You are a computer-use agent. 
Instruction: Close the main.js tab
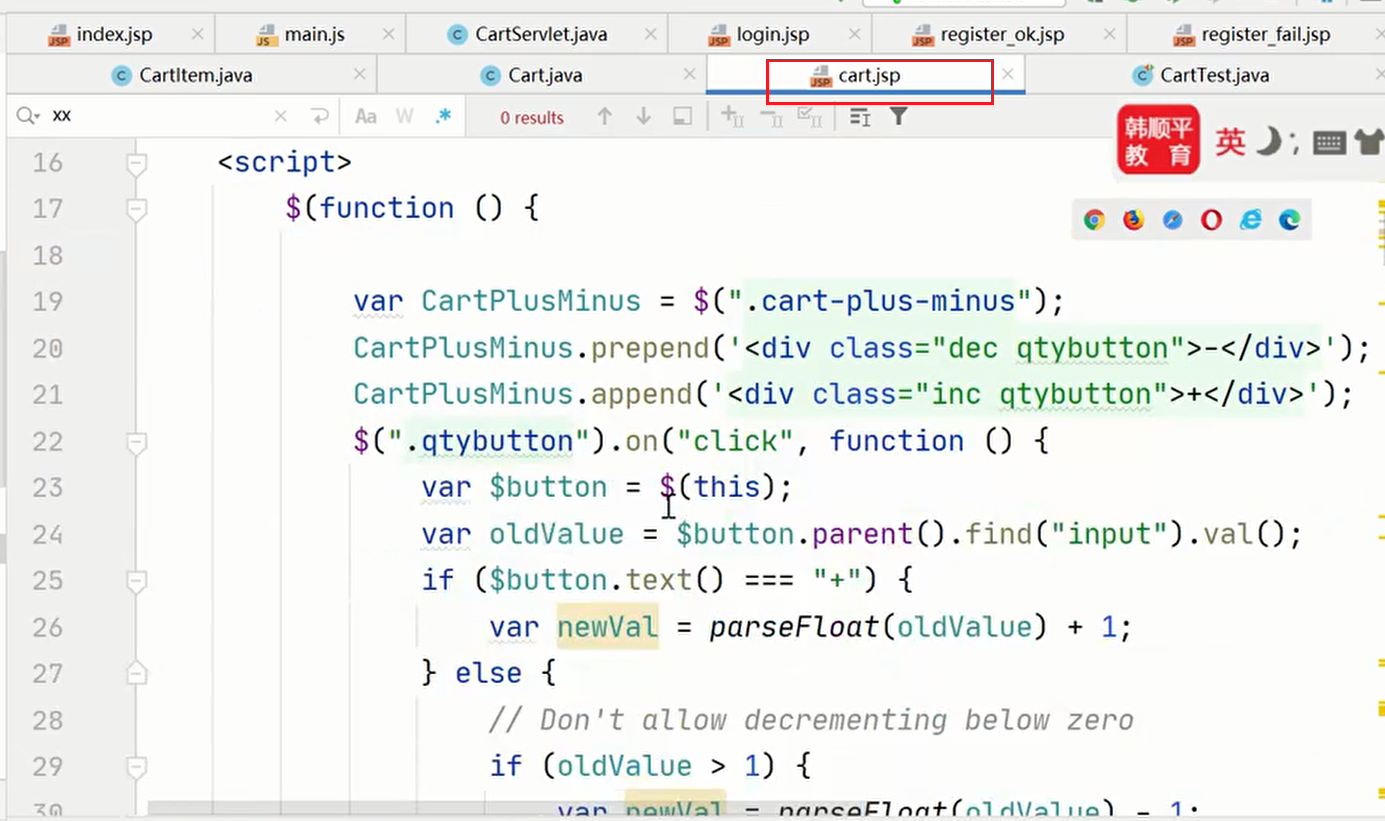[x=388, y=34]
